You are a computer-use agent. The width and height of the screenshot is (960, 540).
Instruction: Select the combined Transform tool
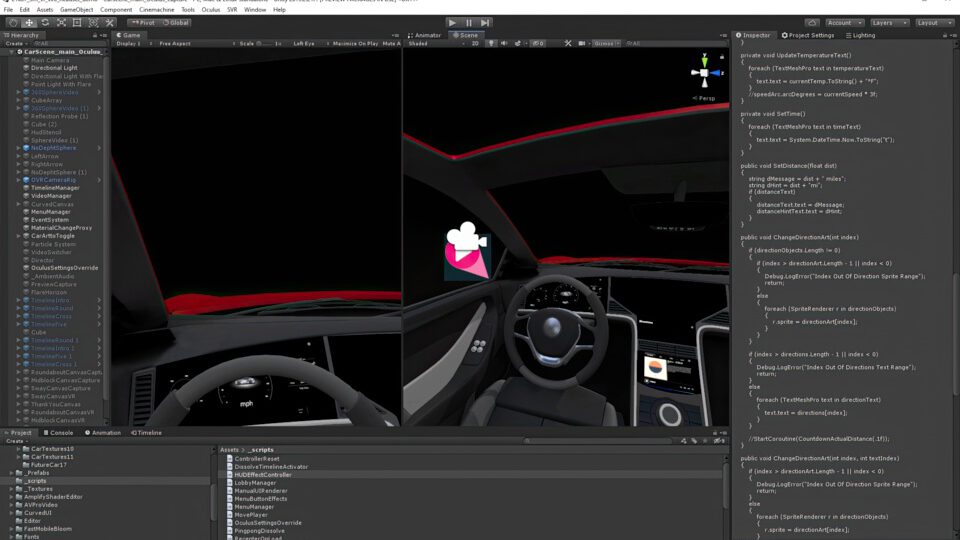point(93,23)
